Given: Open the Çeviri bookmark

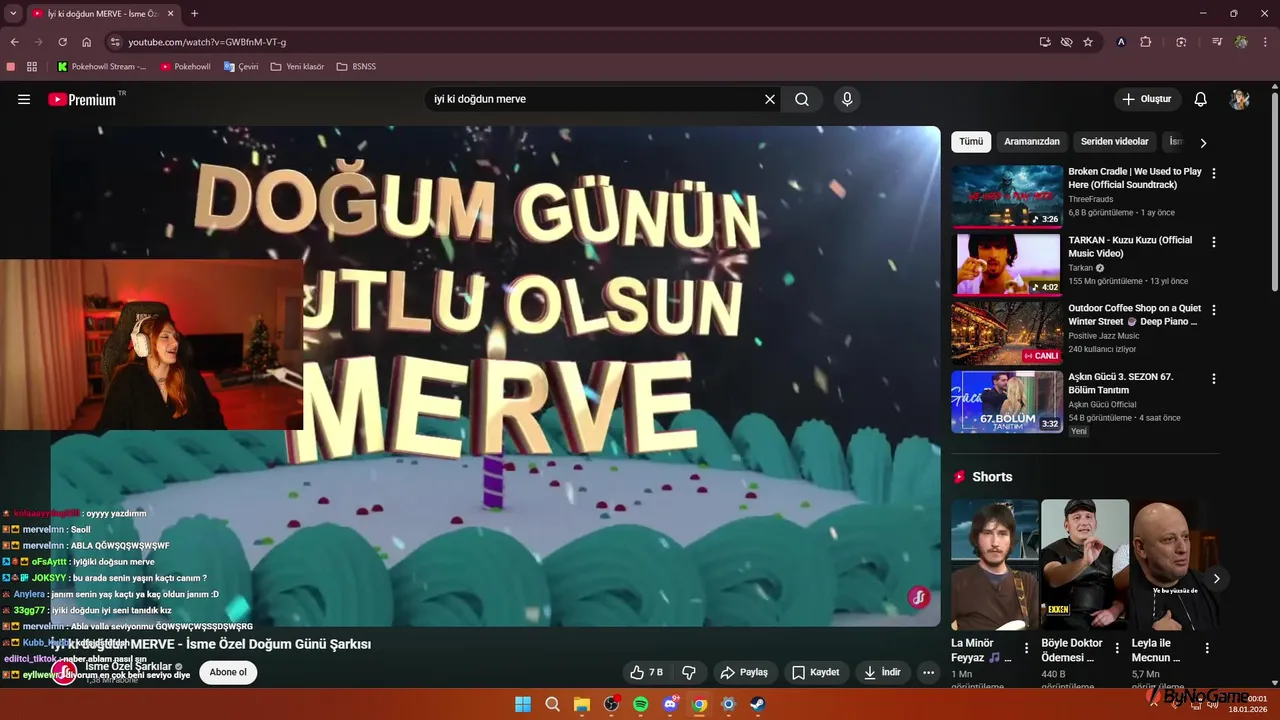Looking at the screenshot, I should (241, 67).
